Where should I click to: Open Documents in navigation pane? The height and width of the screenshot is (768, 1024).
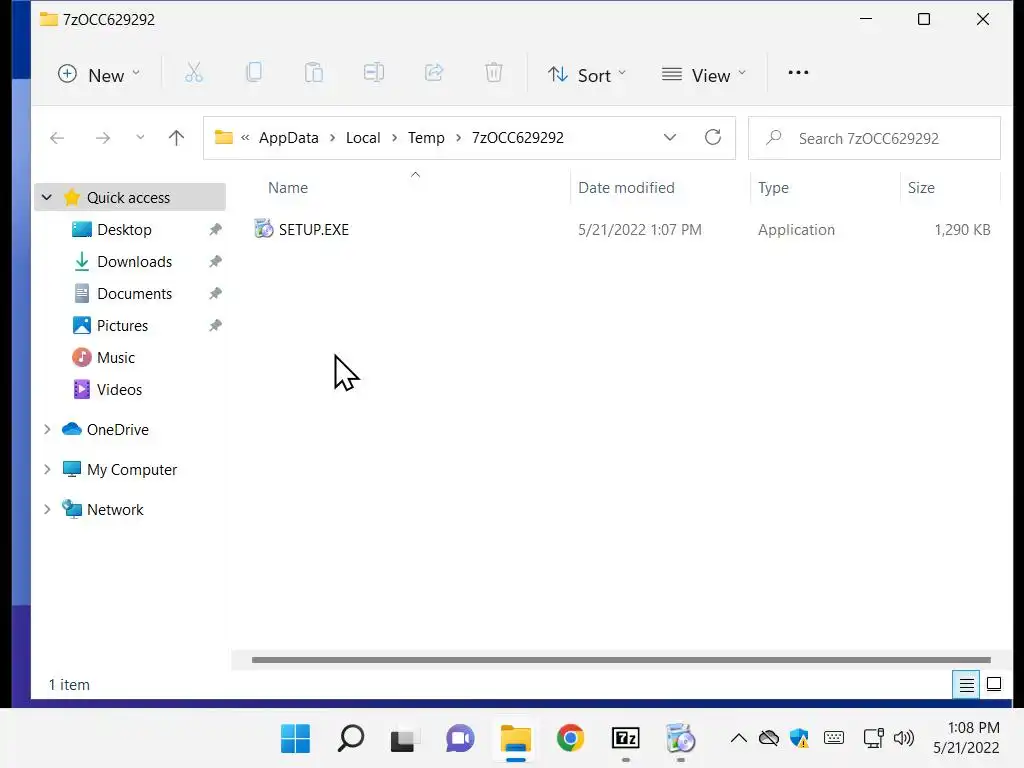[x=135, y=293]
